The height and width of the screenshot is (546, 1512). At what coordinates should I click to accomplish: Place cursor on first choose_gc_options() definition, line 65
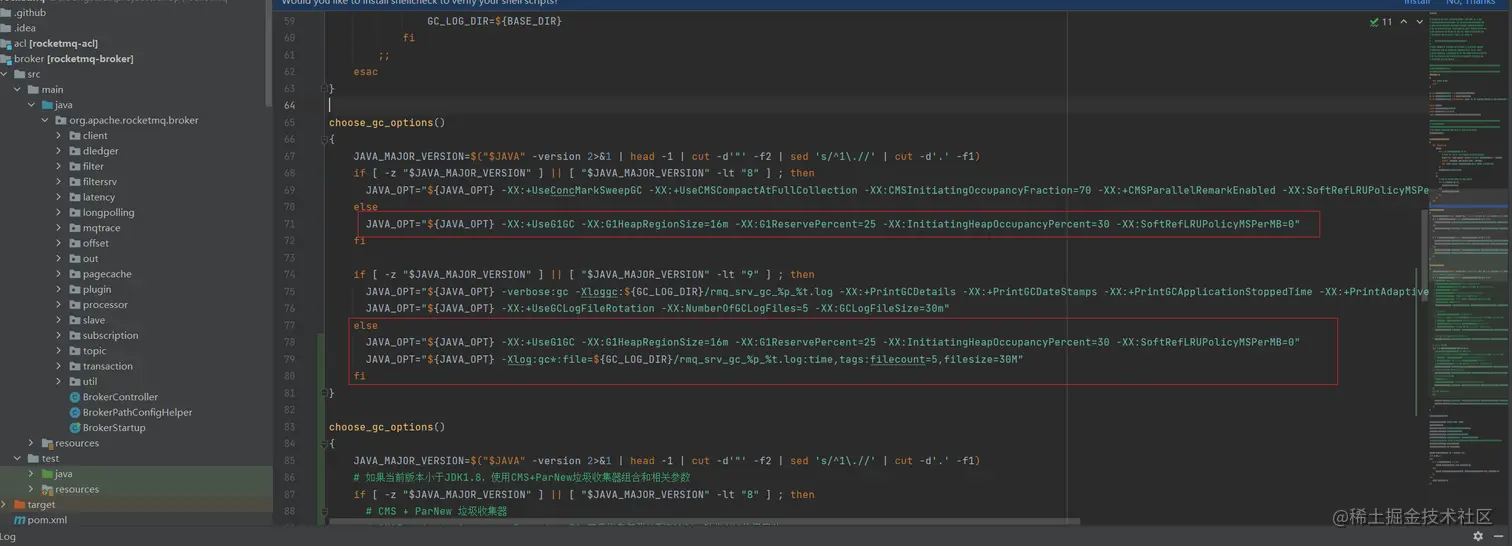(387, 123)
